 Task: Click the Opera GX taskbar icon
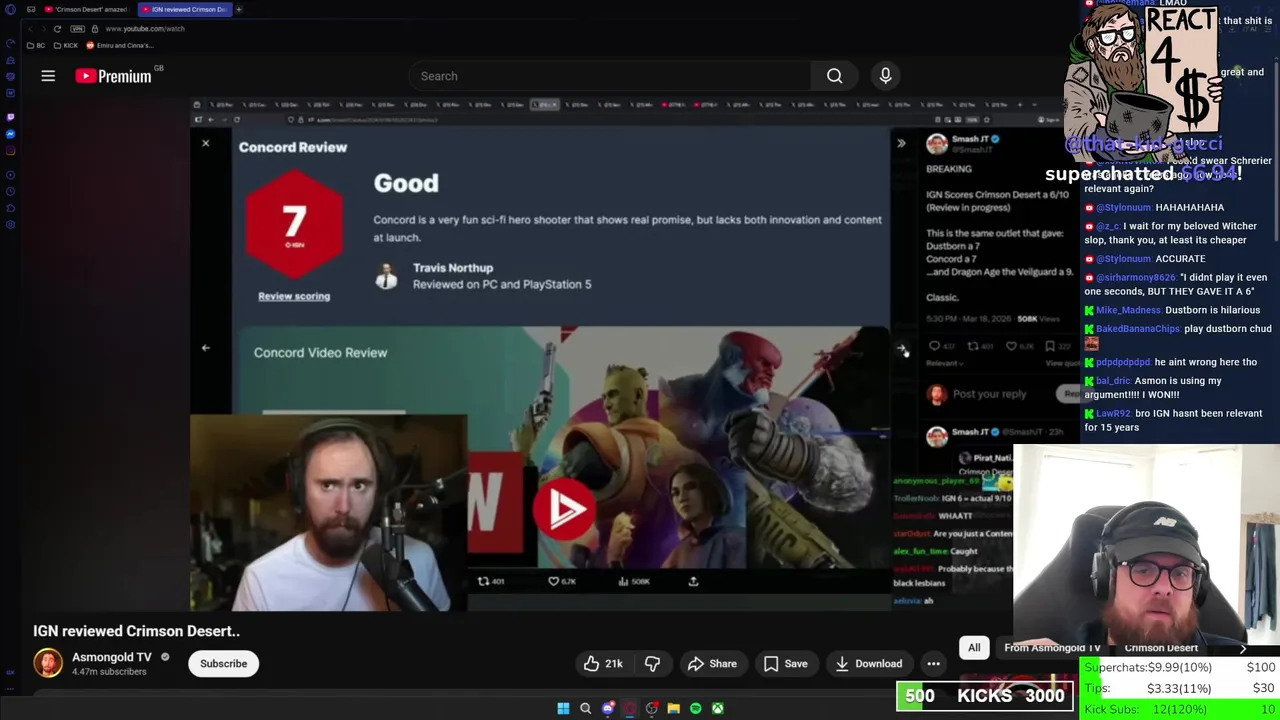(630, 708)
